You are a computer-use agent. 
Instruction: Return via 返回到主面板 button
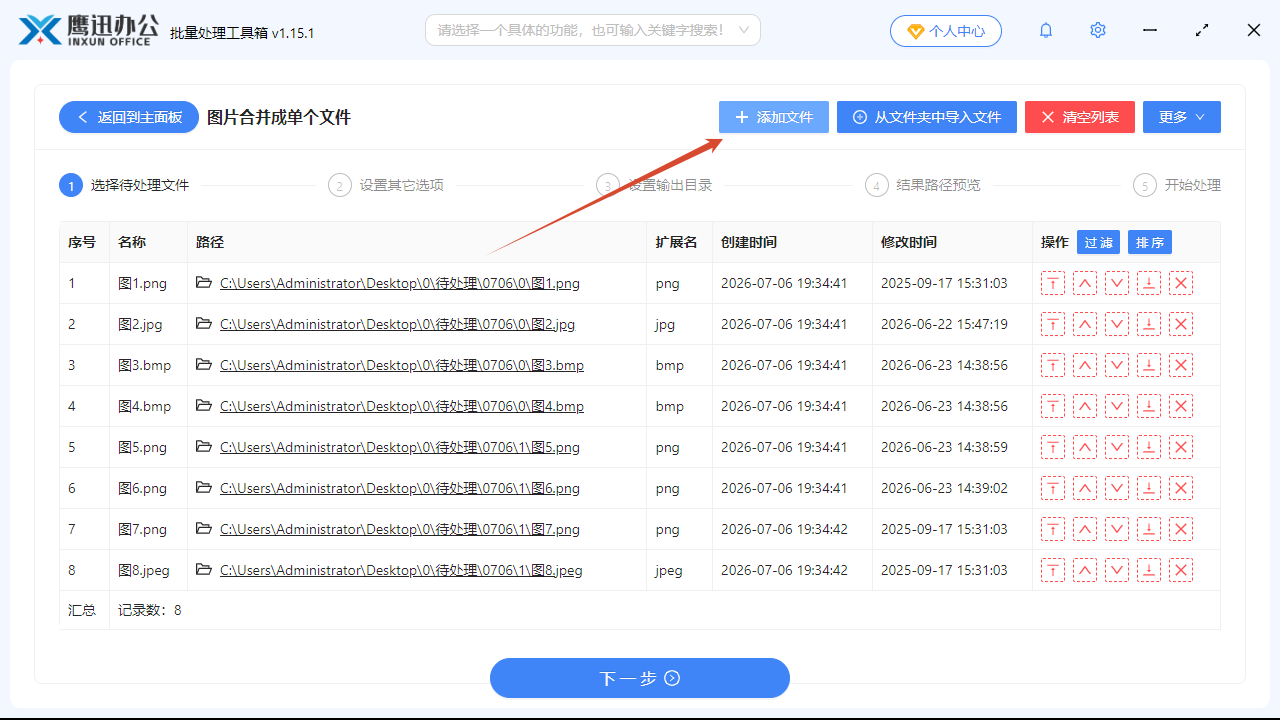[x=129, y=117]
